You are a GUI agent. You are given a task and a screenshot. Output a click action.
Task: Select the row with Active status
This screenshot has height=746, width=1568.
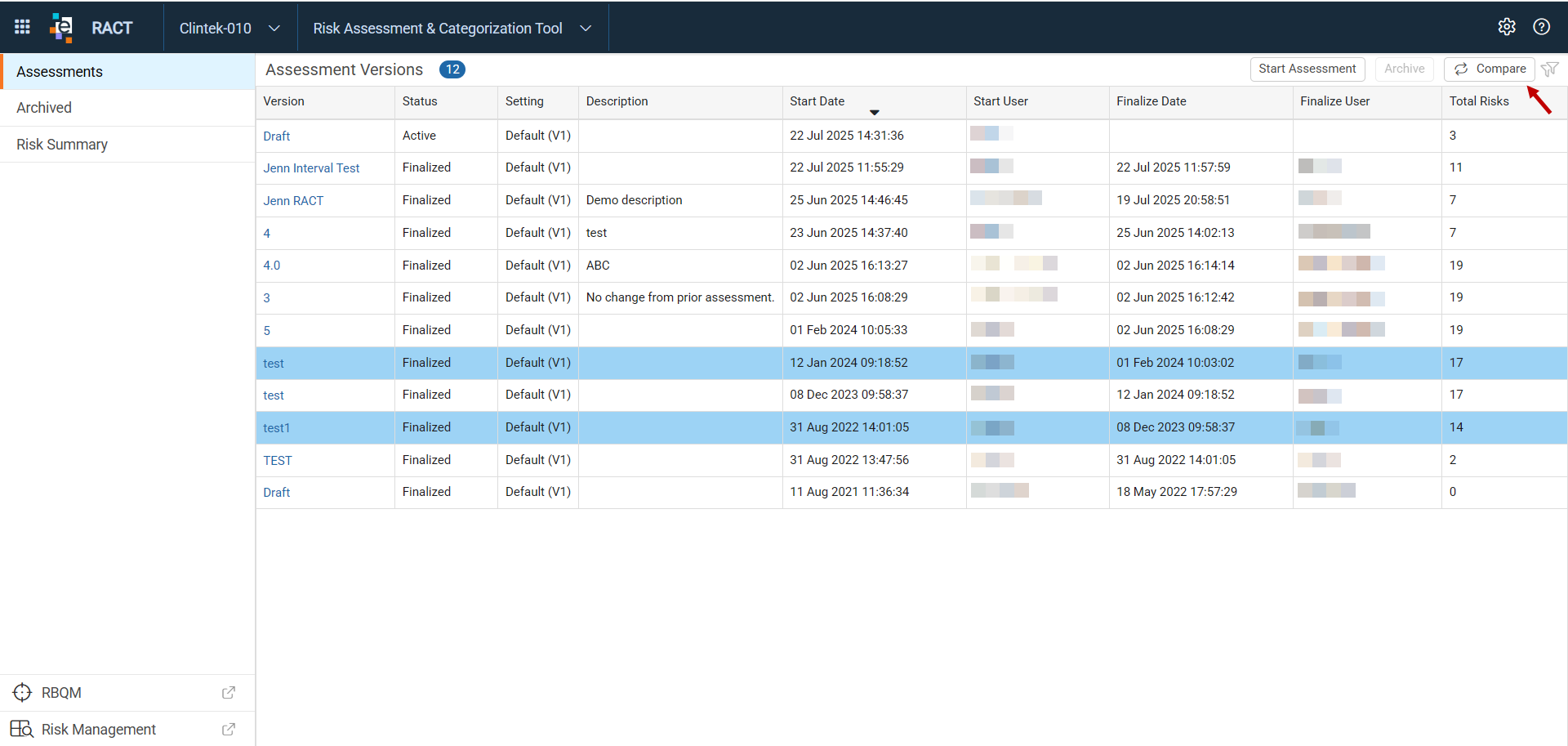click(x=911, y=136)
